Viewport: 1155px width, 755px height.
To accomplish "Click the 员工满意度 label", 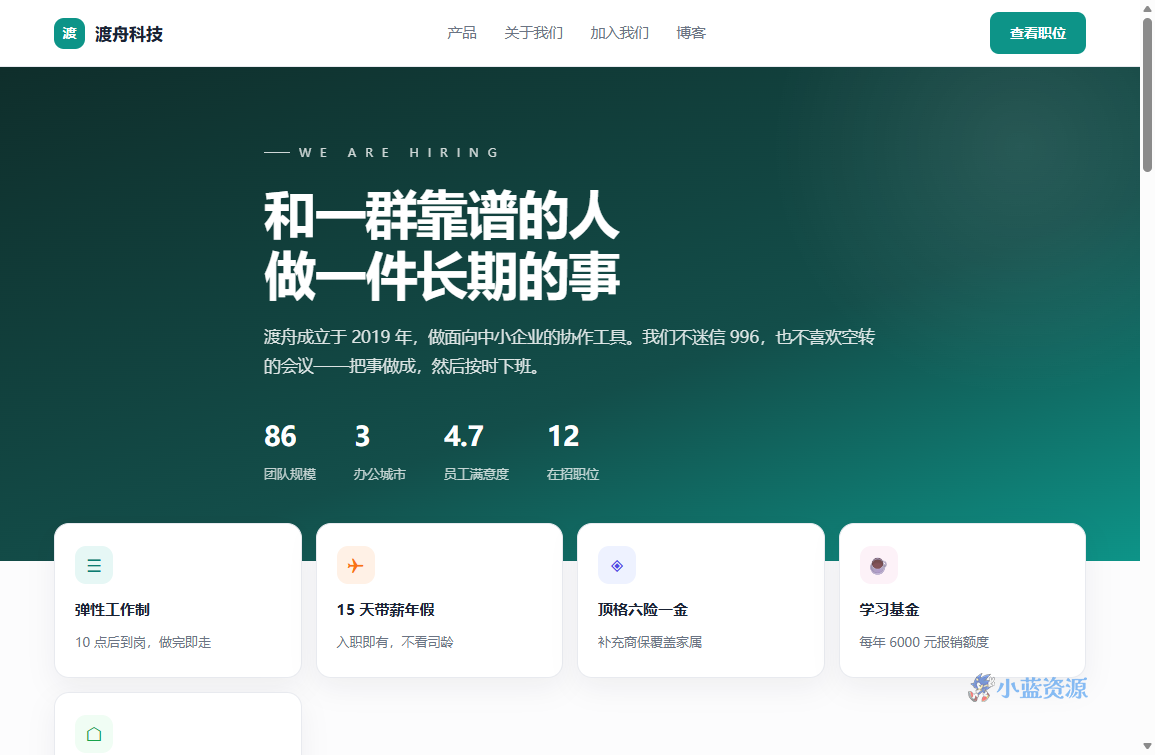I will pos(476,474).
